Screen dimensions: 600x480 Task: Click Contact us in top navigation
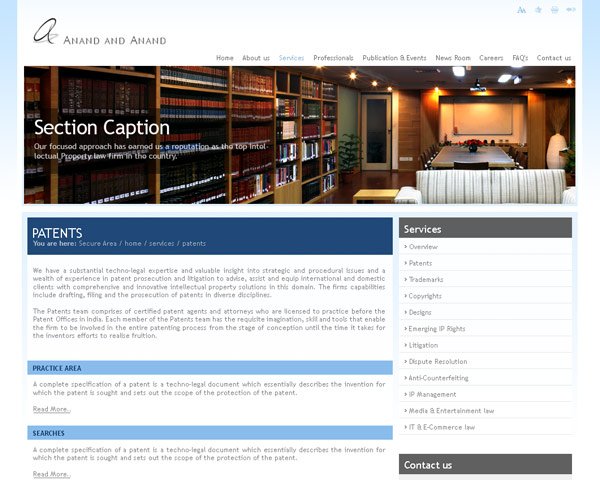pyautogui.click(x=554, y=58)
